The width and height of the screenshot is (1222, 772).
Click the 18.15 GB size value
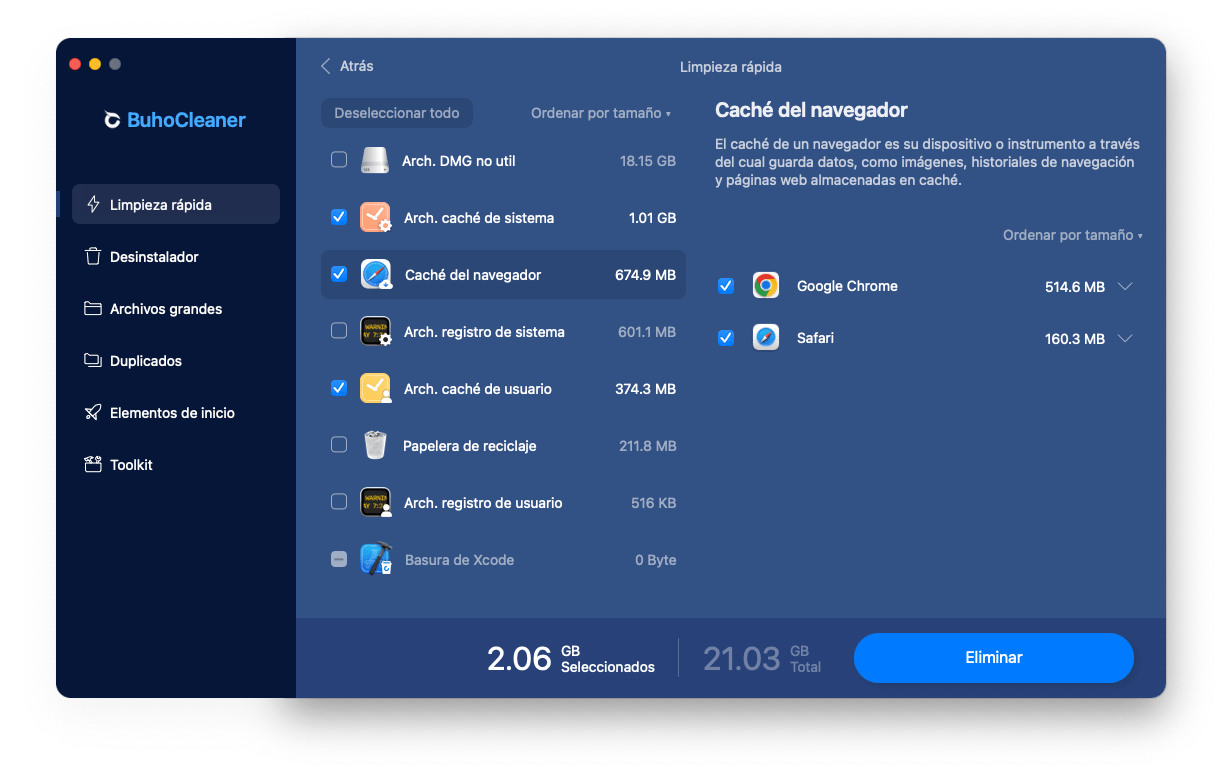click(x=647, y=161)
